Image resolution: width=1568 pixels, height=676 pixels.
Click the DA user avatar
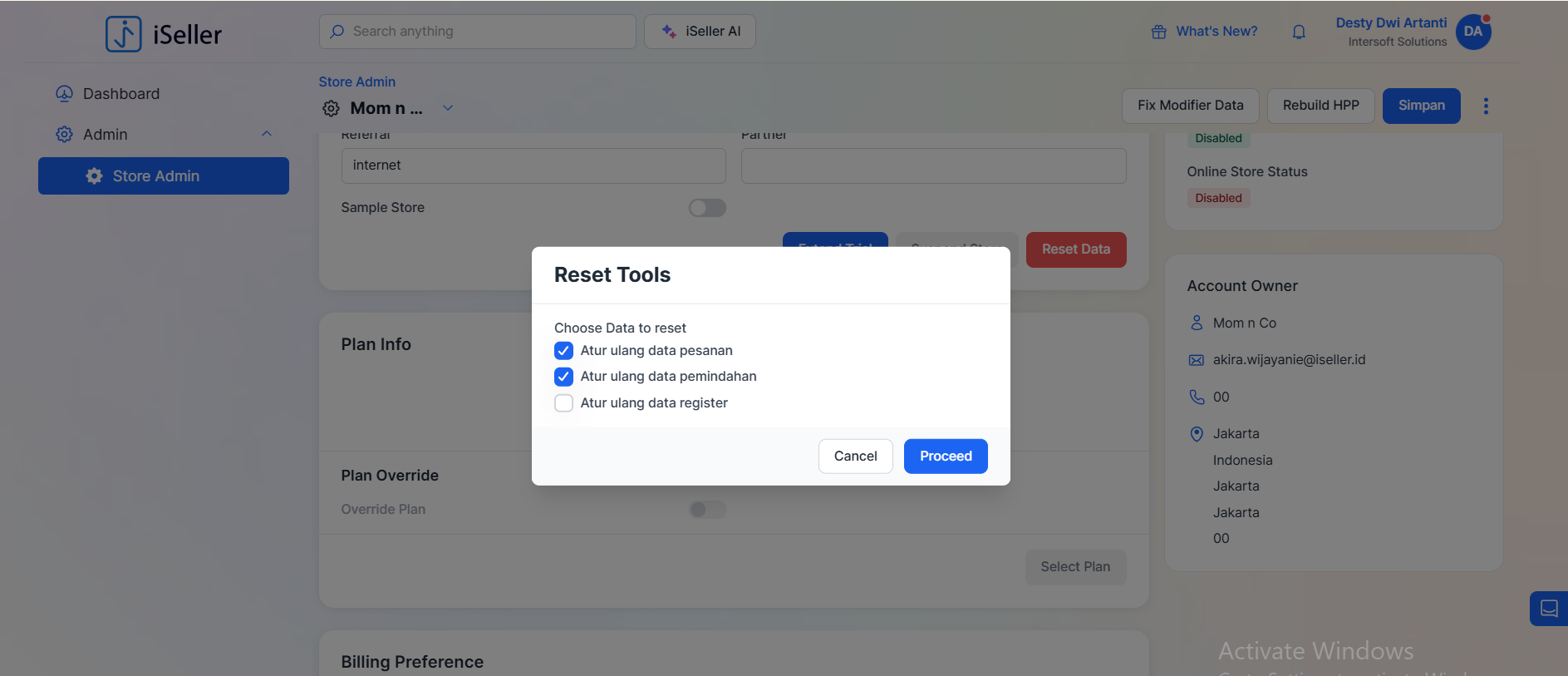[x=1473, y=32]
